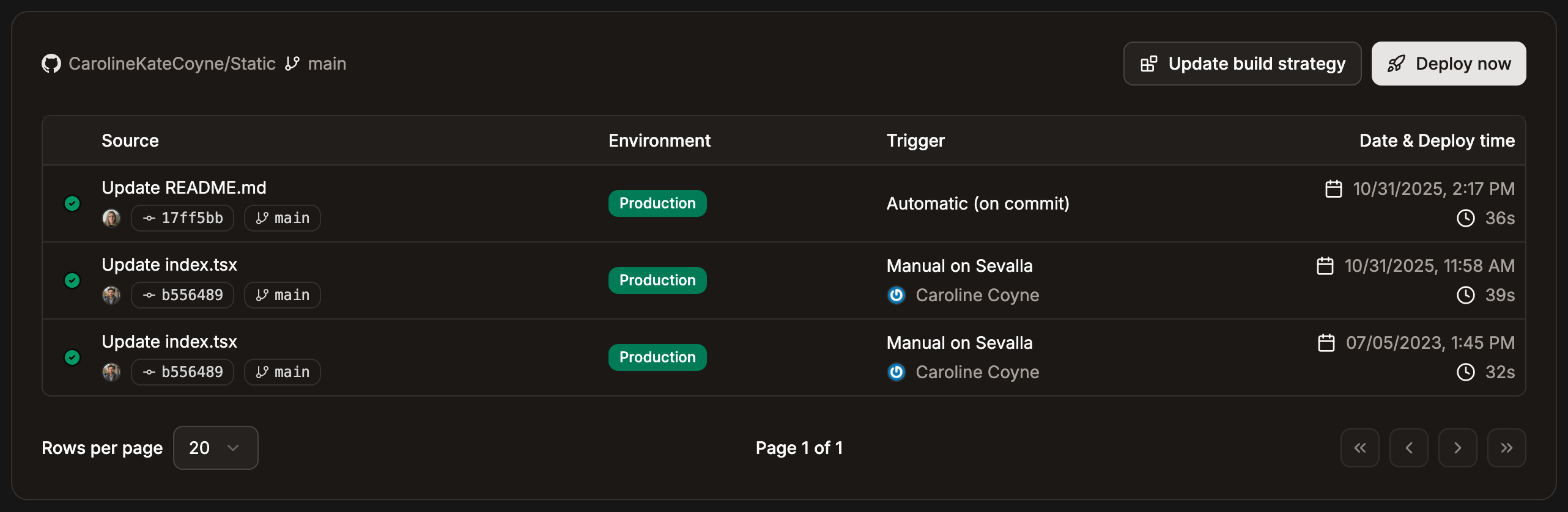Click the green check beside second Update index.tsx row

pyautogui.click(x=72, y=280)
